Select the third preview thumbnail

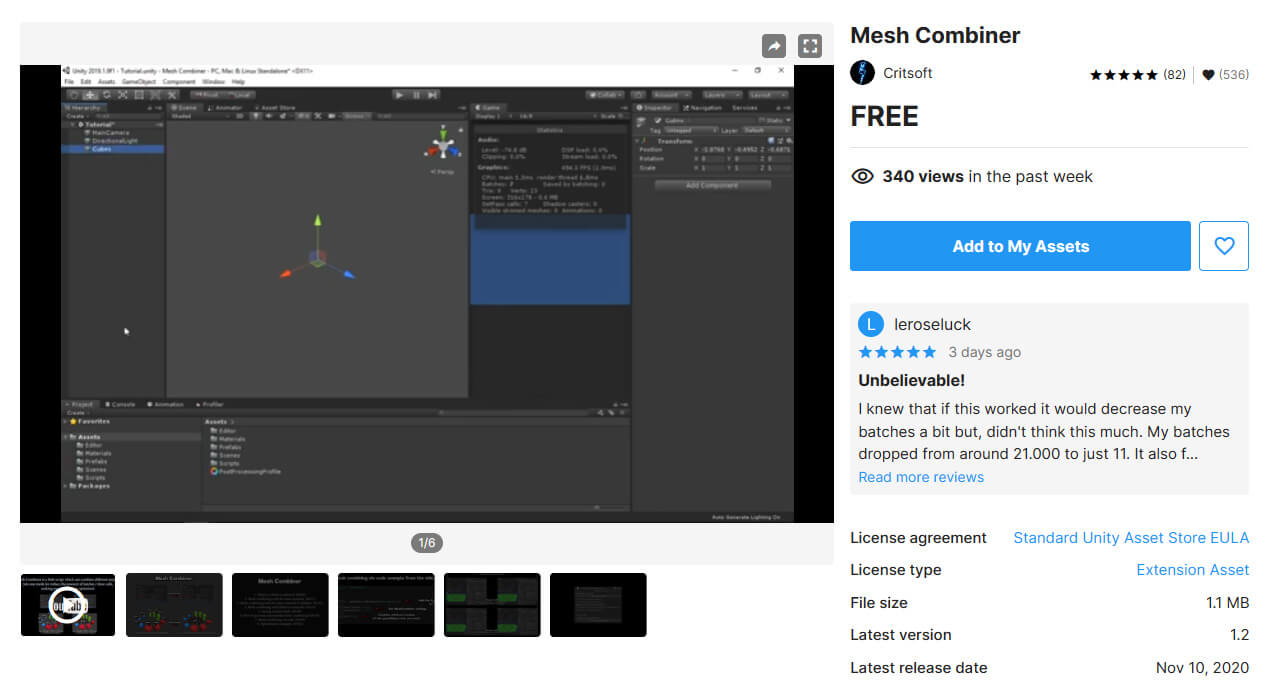pyautogui.click(x=280, y=605)
